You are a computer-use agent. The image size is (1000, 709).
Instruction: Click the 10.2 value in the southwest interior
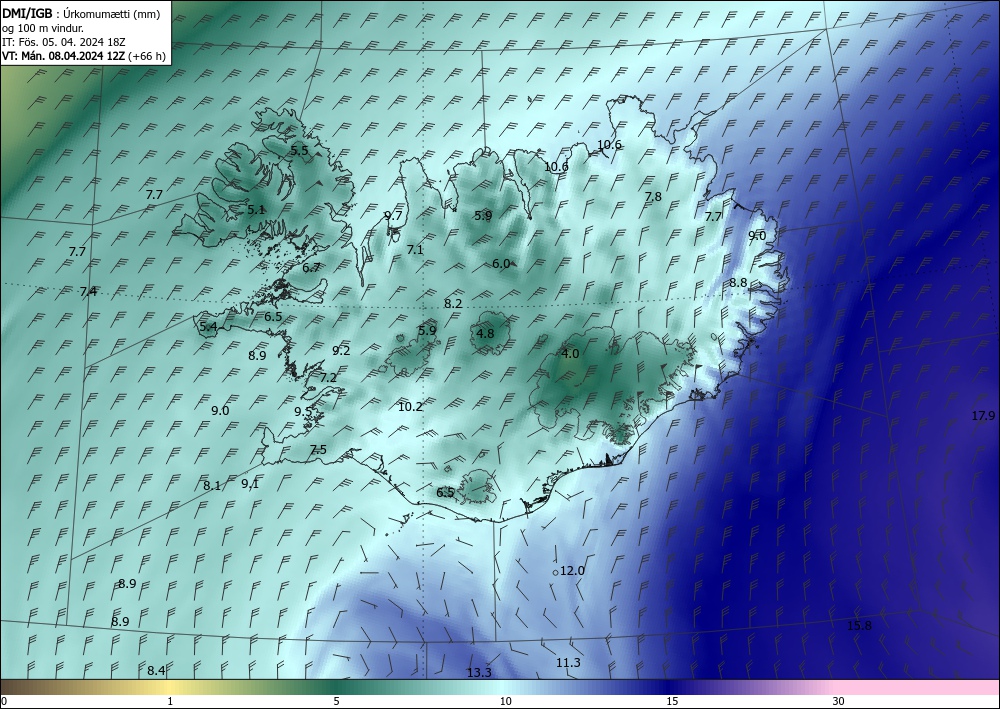tap(410, 406)
